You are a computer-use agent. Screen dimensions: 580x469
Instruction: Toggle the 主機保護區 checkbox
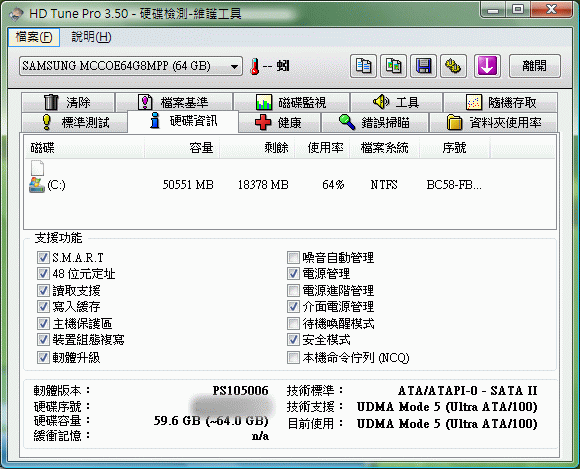click(43, 323)
